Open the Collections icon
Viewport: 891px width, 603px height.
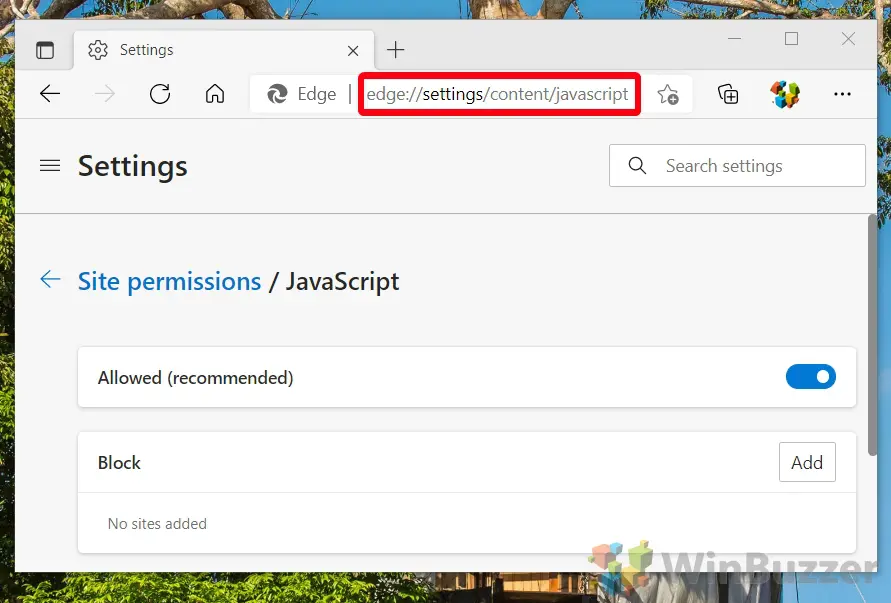(x=728, y=94)
